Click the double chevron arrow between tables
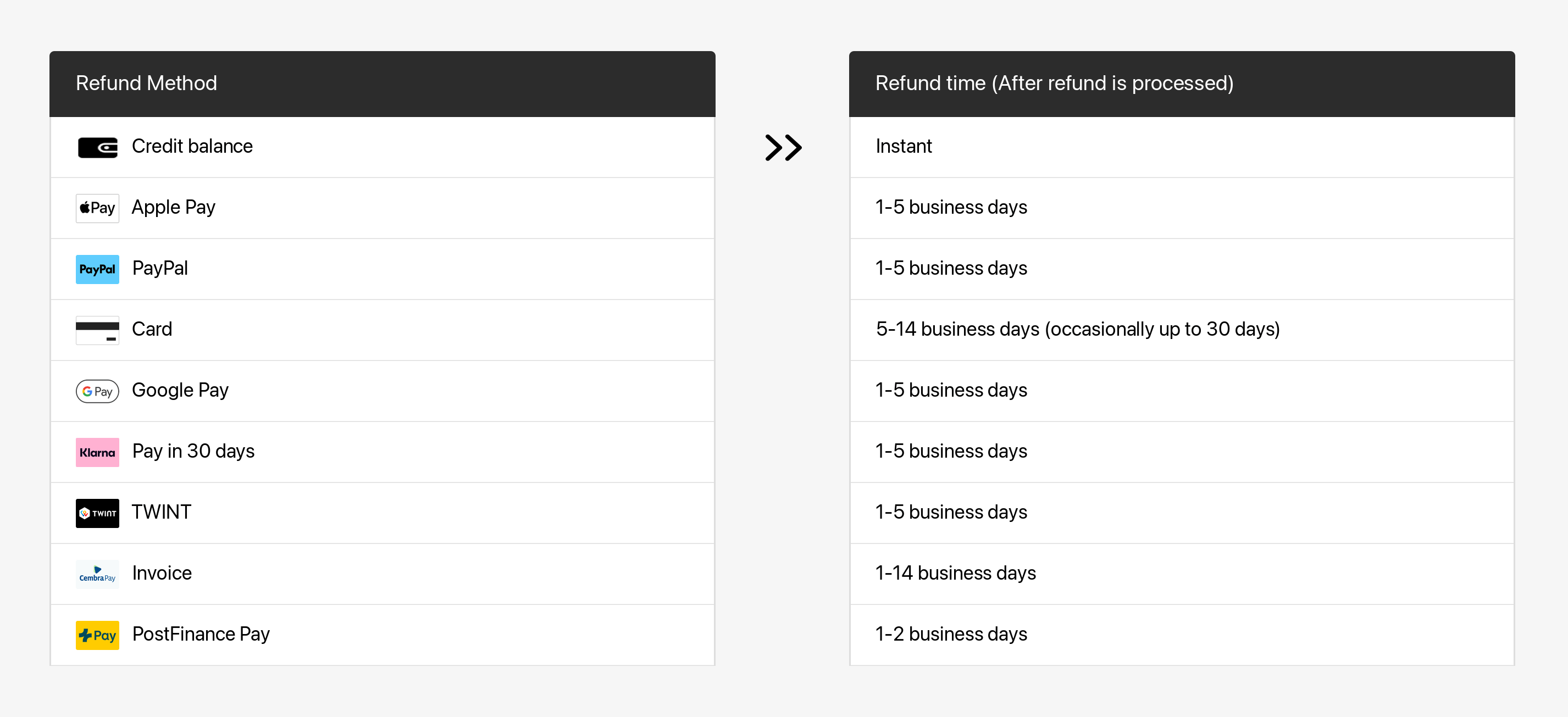This screenshot has height=717, width=1568. click(x=783, y=147)
